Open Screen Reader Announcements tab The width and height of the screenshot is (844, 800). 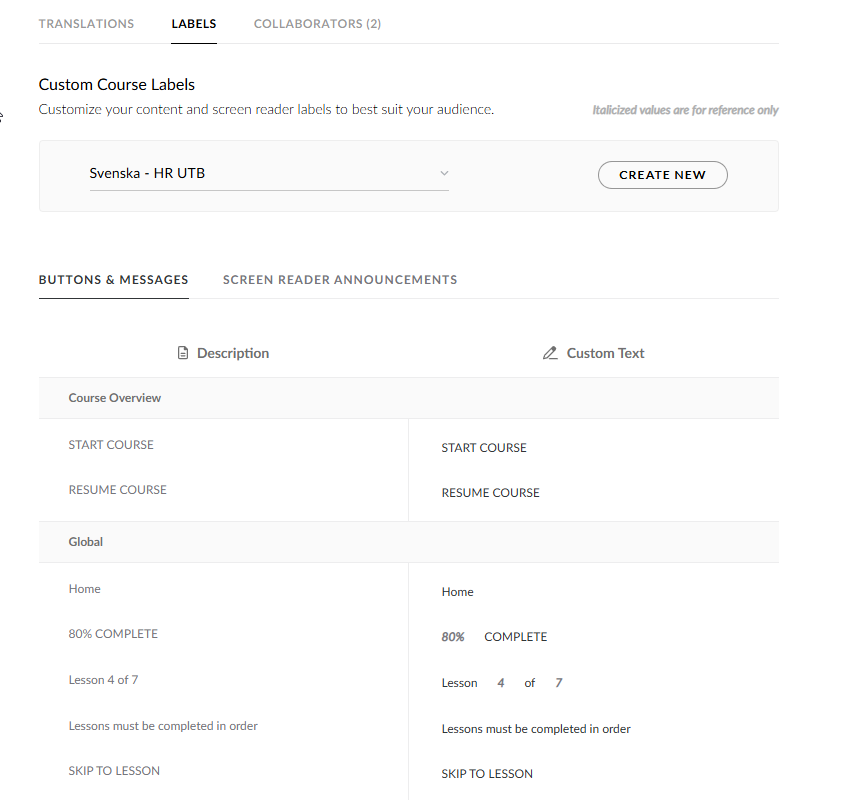click(340, 280)
